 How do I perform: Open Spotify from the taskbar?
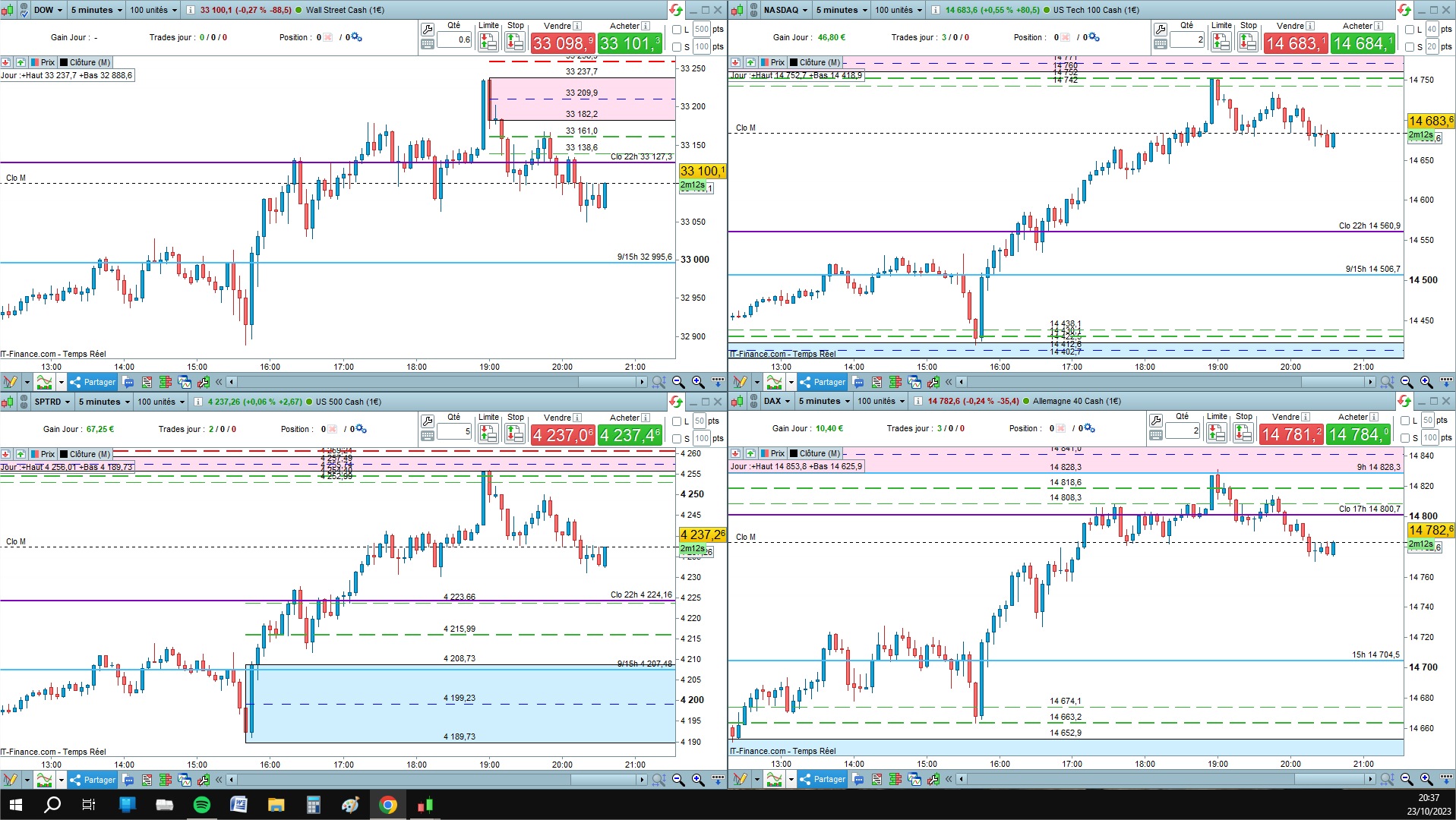pos(202,805)
